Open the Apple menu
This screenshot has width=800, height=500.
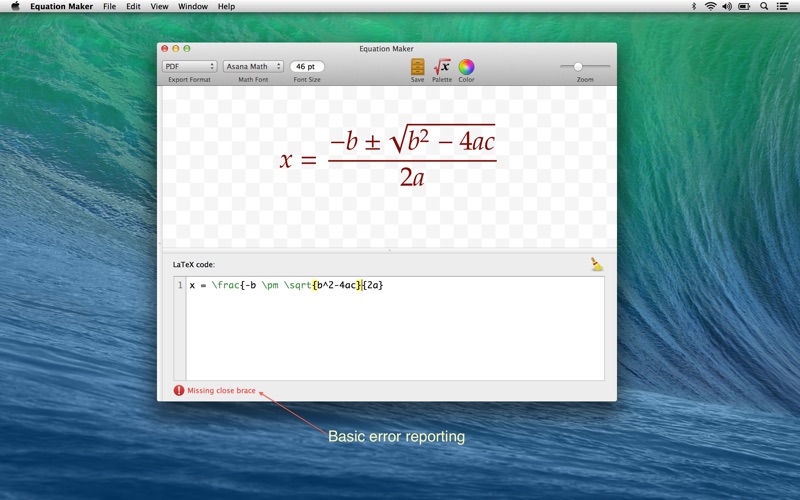pos(15,6)
